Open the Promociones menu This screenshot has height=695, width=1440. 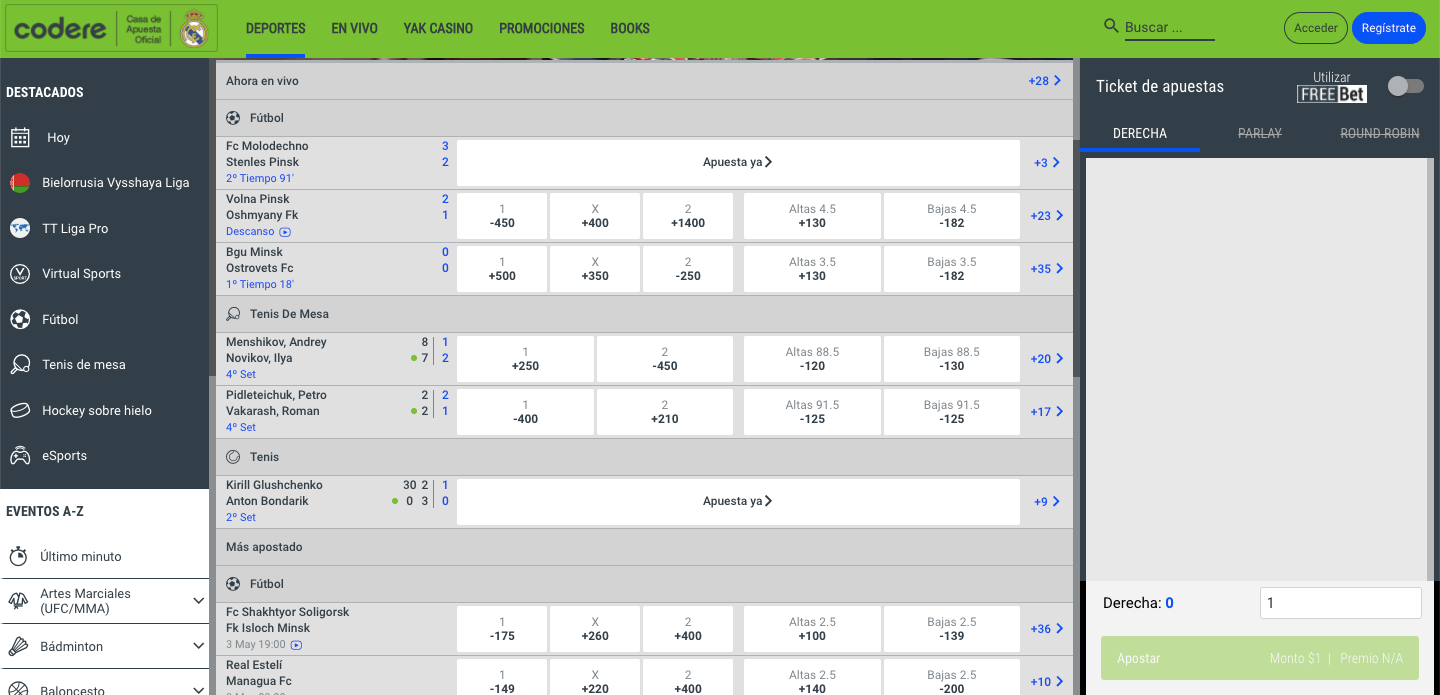tap(542, 29)
